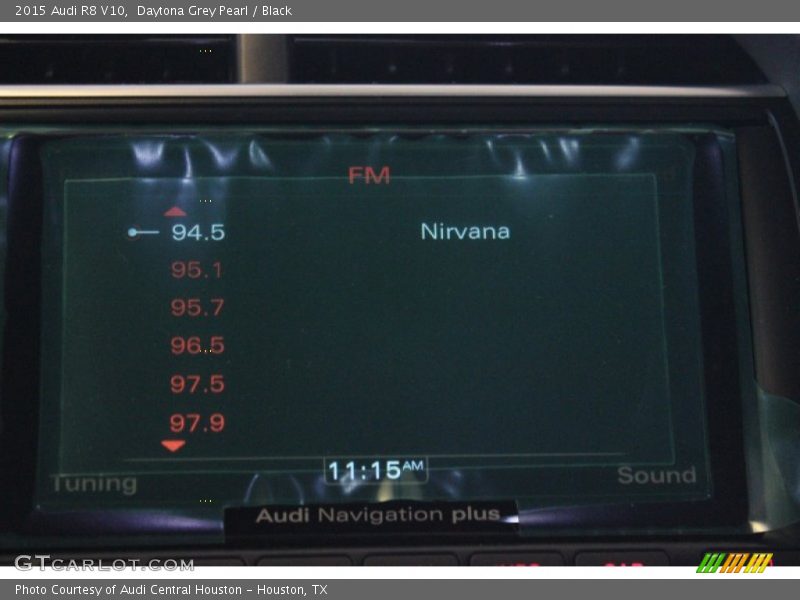Viewport: 800px width, 600px height.
Task: Pick the 97.5 frequency
Action: (197, 384)
